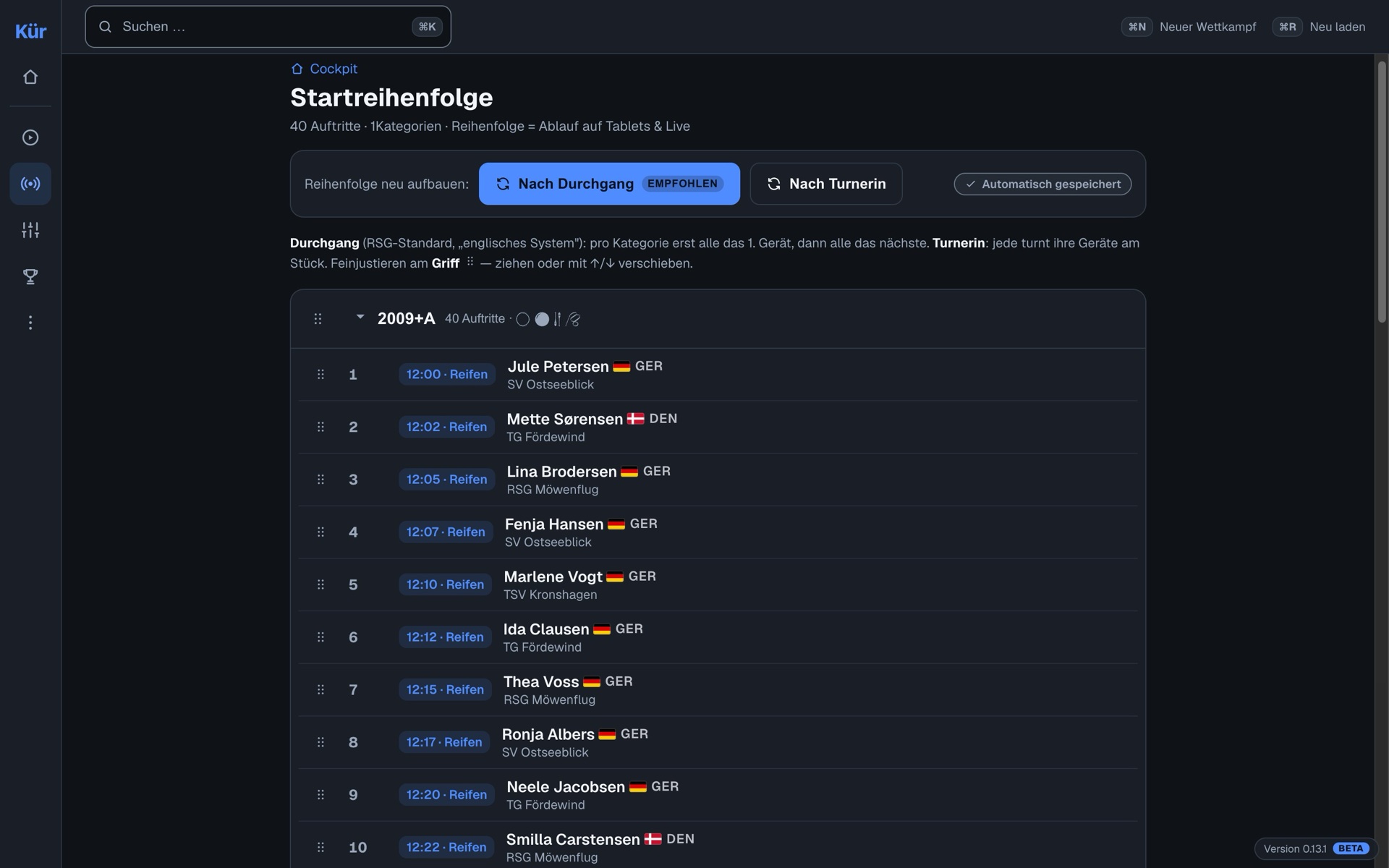Click Neu laden in the top bar

[1319, 27]
